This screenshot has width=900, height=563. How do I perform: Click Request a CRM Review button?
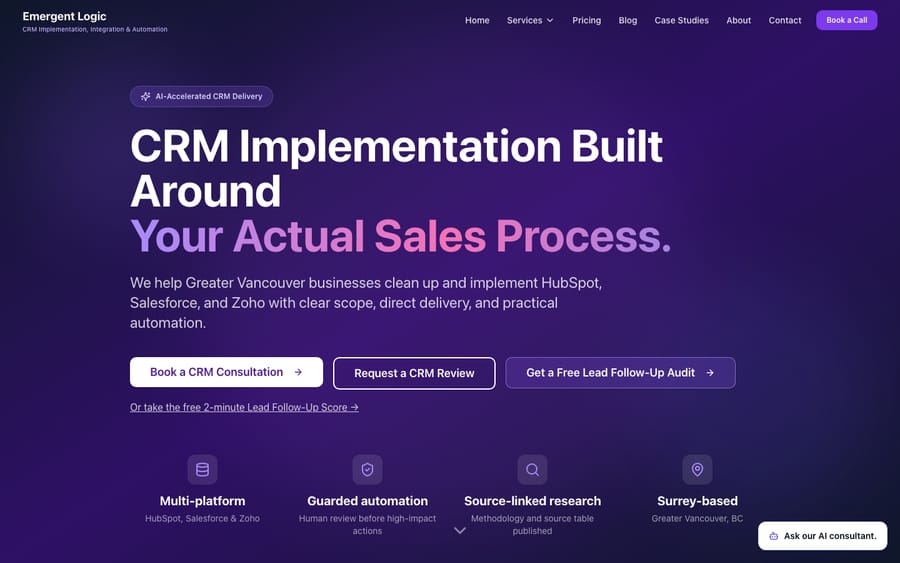(414, 373)
